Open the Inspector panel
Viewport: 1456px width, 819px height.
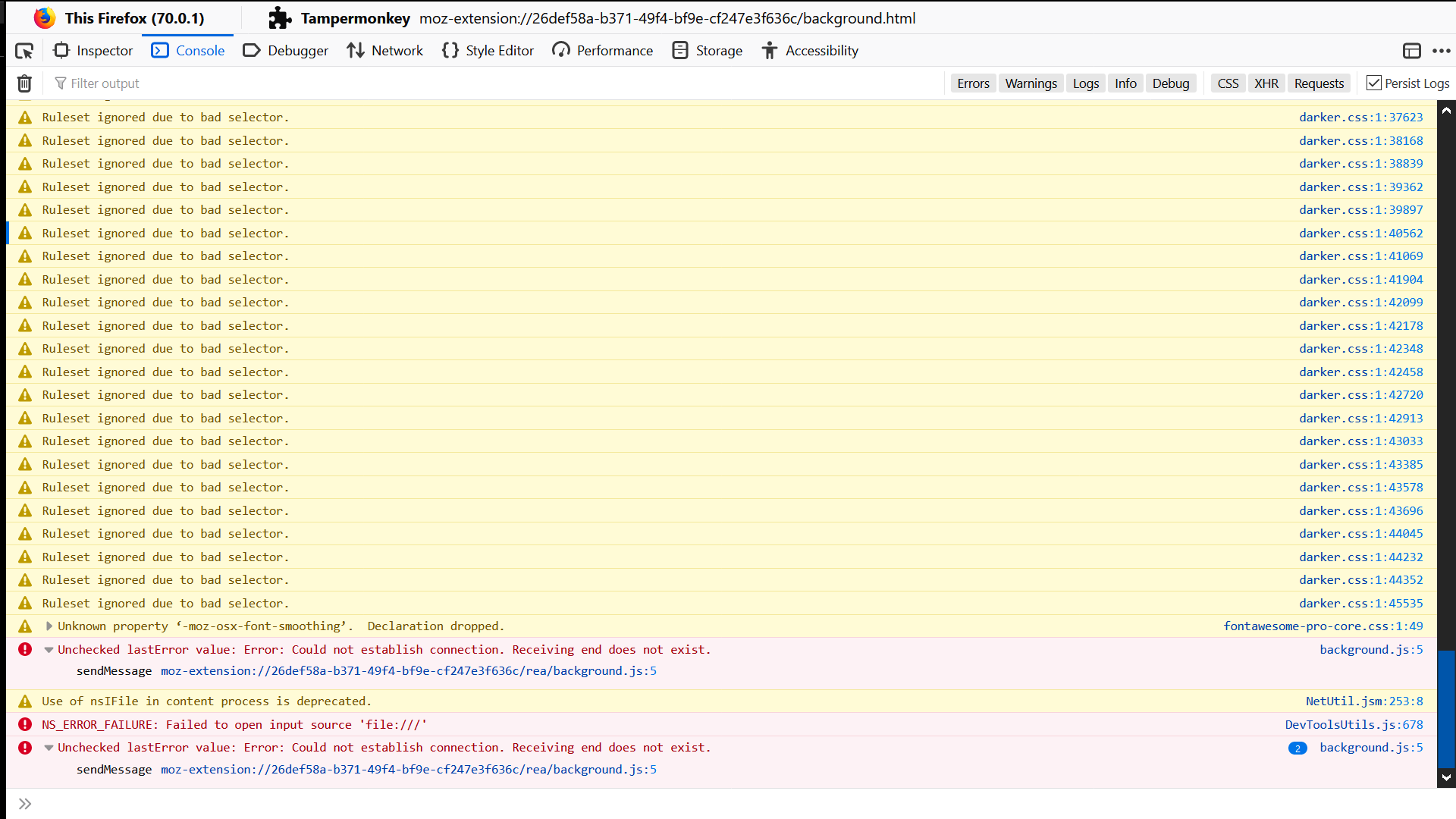click(x=93, y=50)
